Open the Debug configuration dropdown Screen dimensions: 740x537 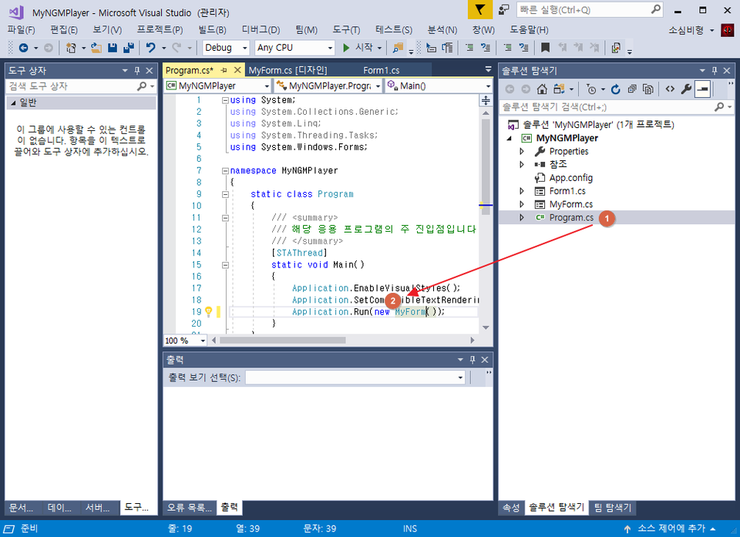(x=226, y=48)
